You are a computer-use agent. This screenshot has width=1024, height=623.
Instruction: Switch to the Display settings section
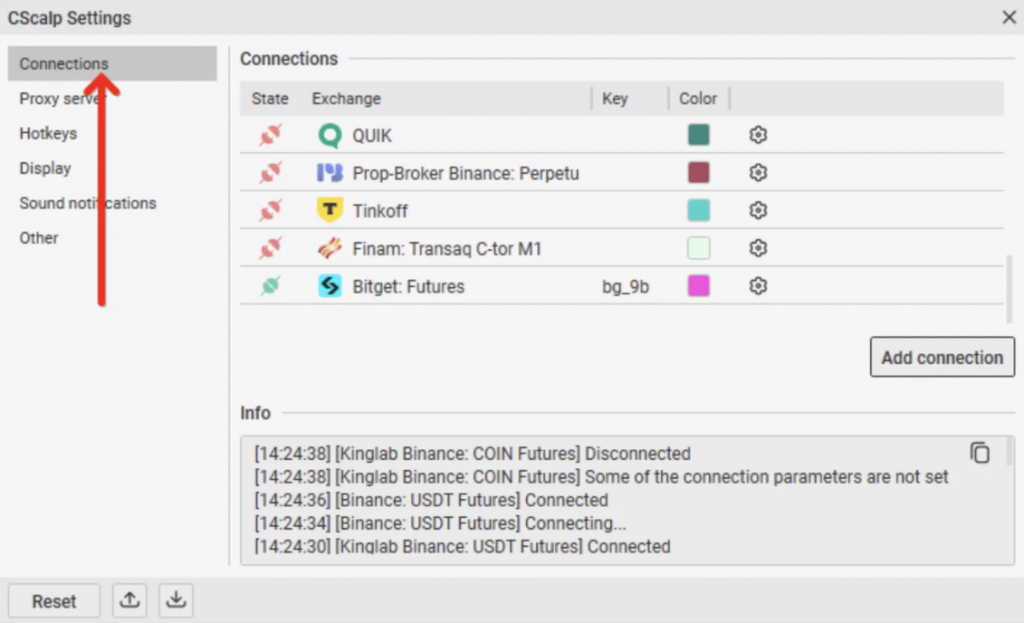[x=45, y=168]
